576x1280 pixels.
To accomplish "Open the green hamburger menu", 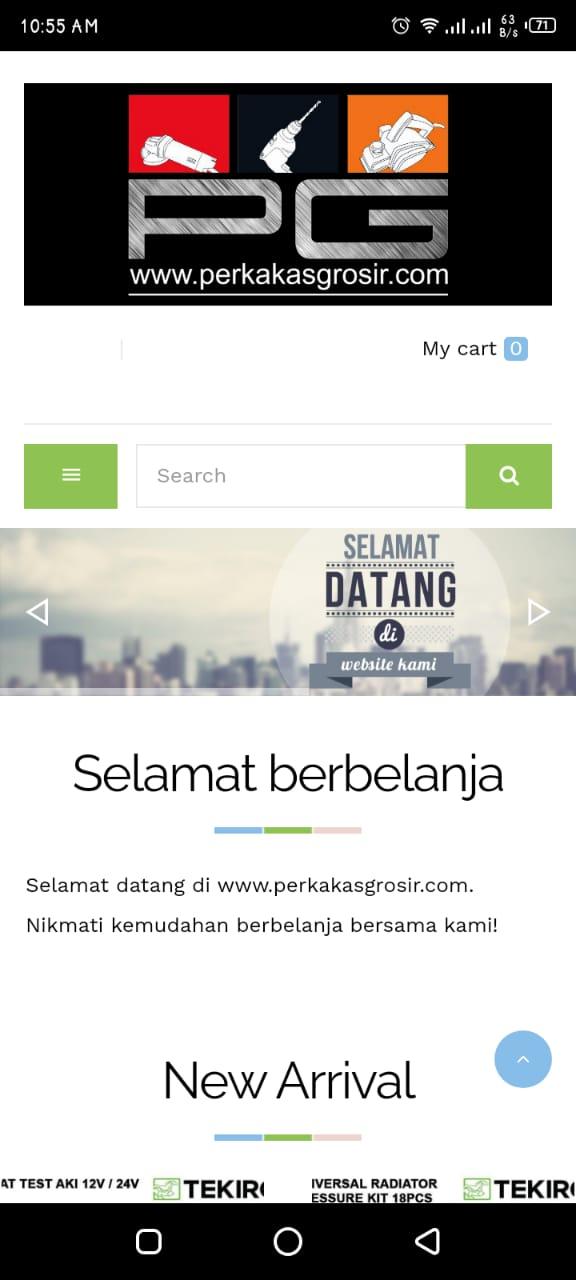I will (70, 476).
